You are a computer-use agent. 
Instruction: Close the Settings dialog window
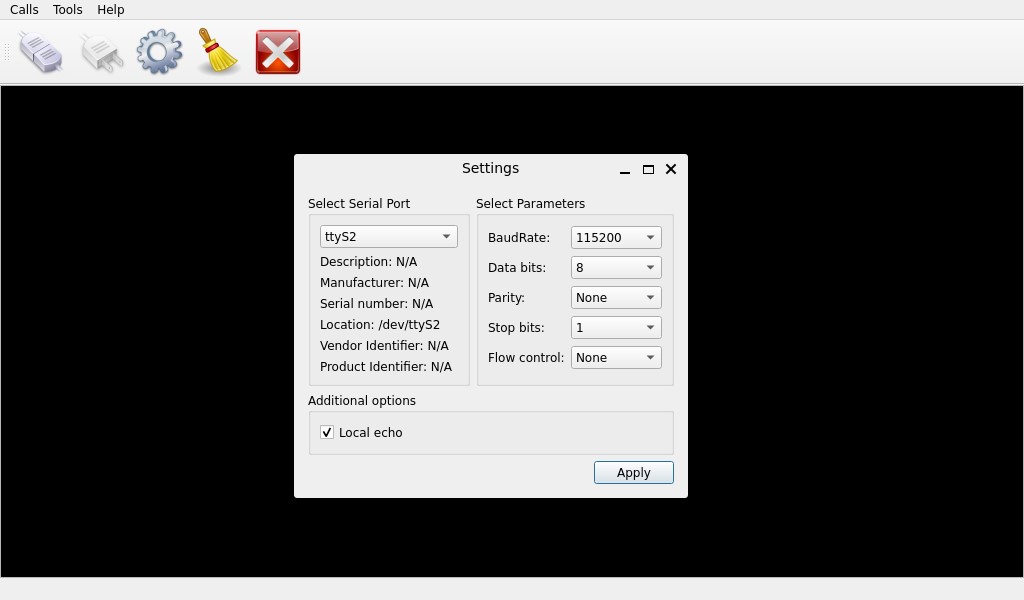point(671,169)
